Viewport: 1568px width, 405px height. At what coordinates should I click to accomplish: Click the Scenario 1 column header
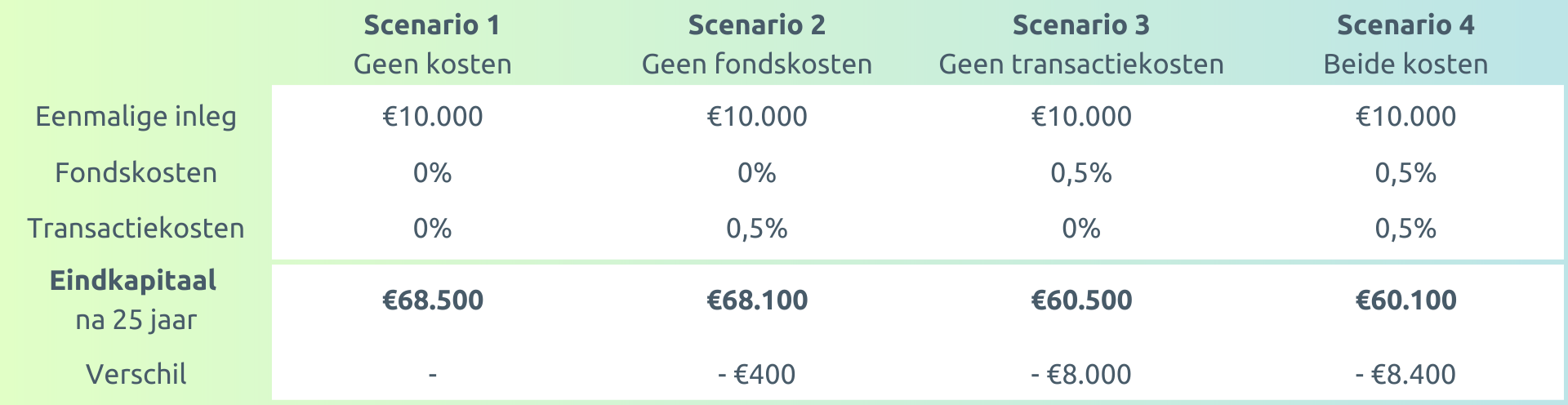(432, 25)
